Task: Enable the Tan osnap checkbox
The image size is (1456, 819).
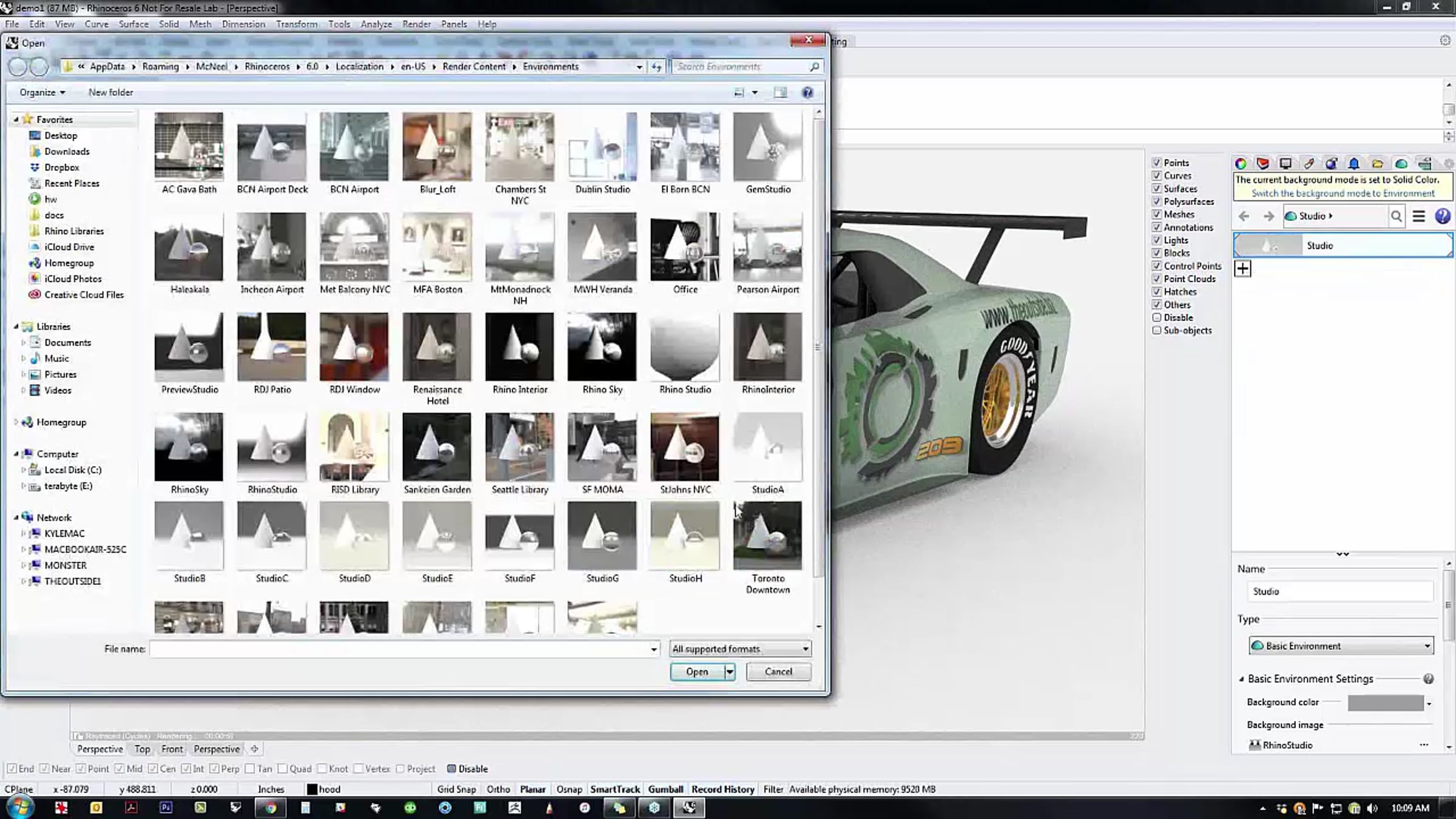Action: pos(250,769)
